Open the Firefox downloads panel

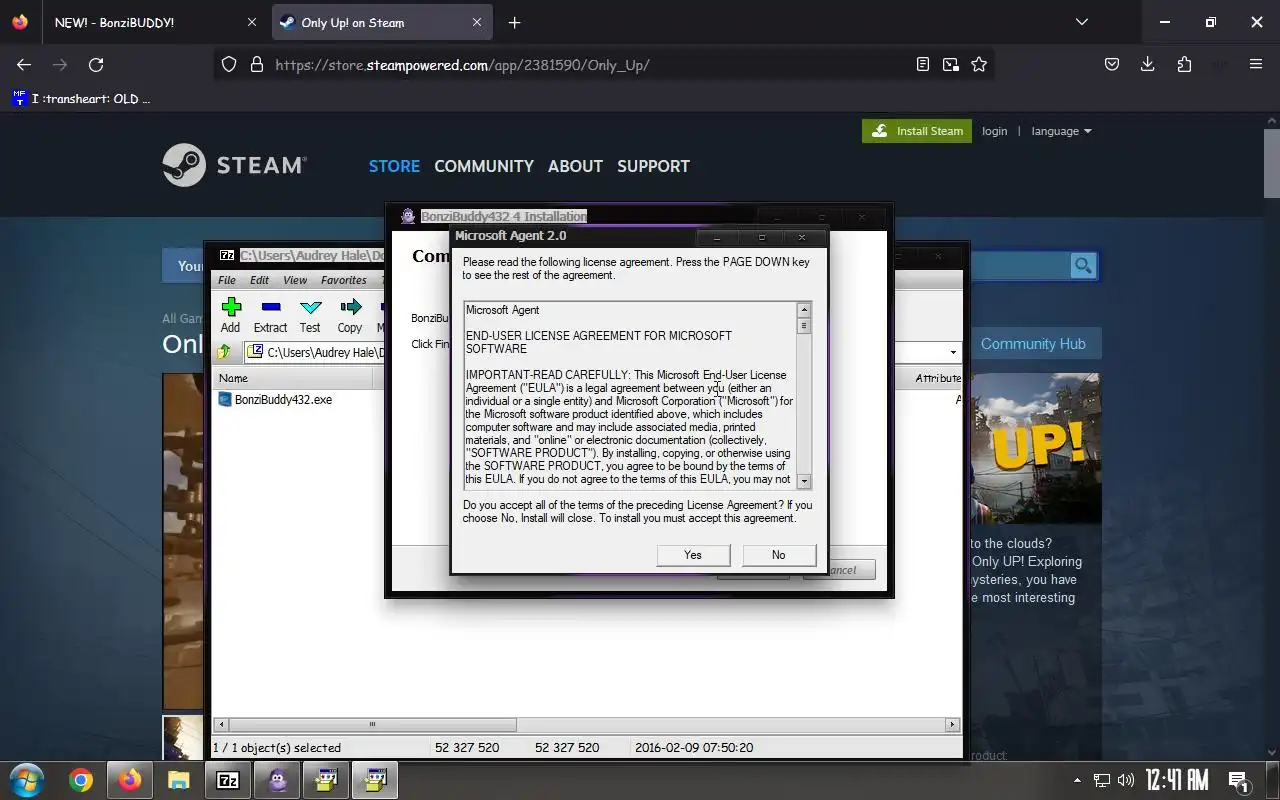coord(1148,64)
